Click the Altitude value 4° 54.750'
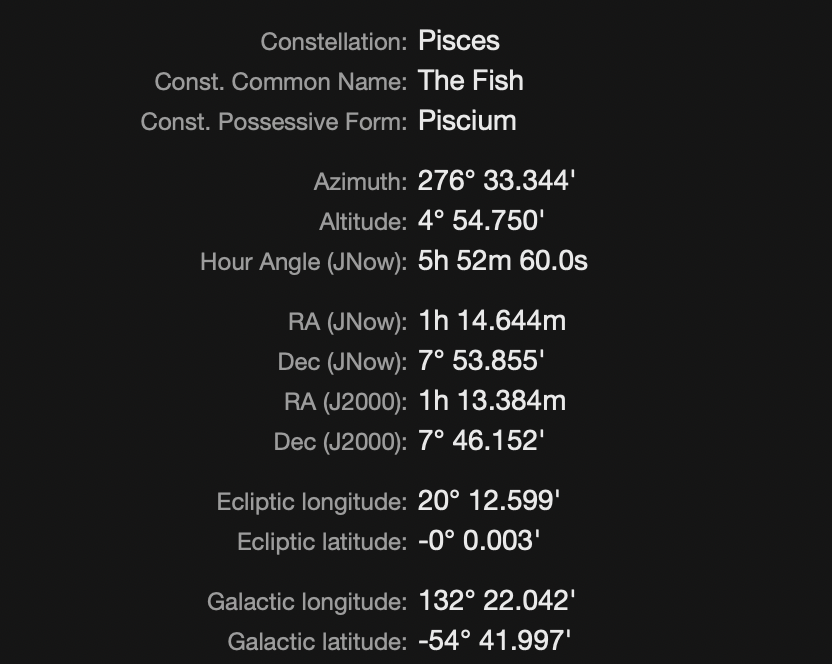 pyautogui.click(x=481, y=221)
